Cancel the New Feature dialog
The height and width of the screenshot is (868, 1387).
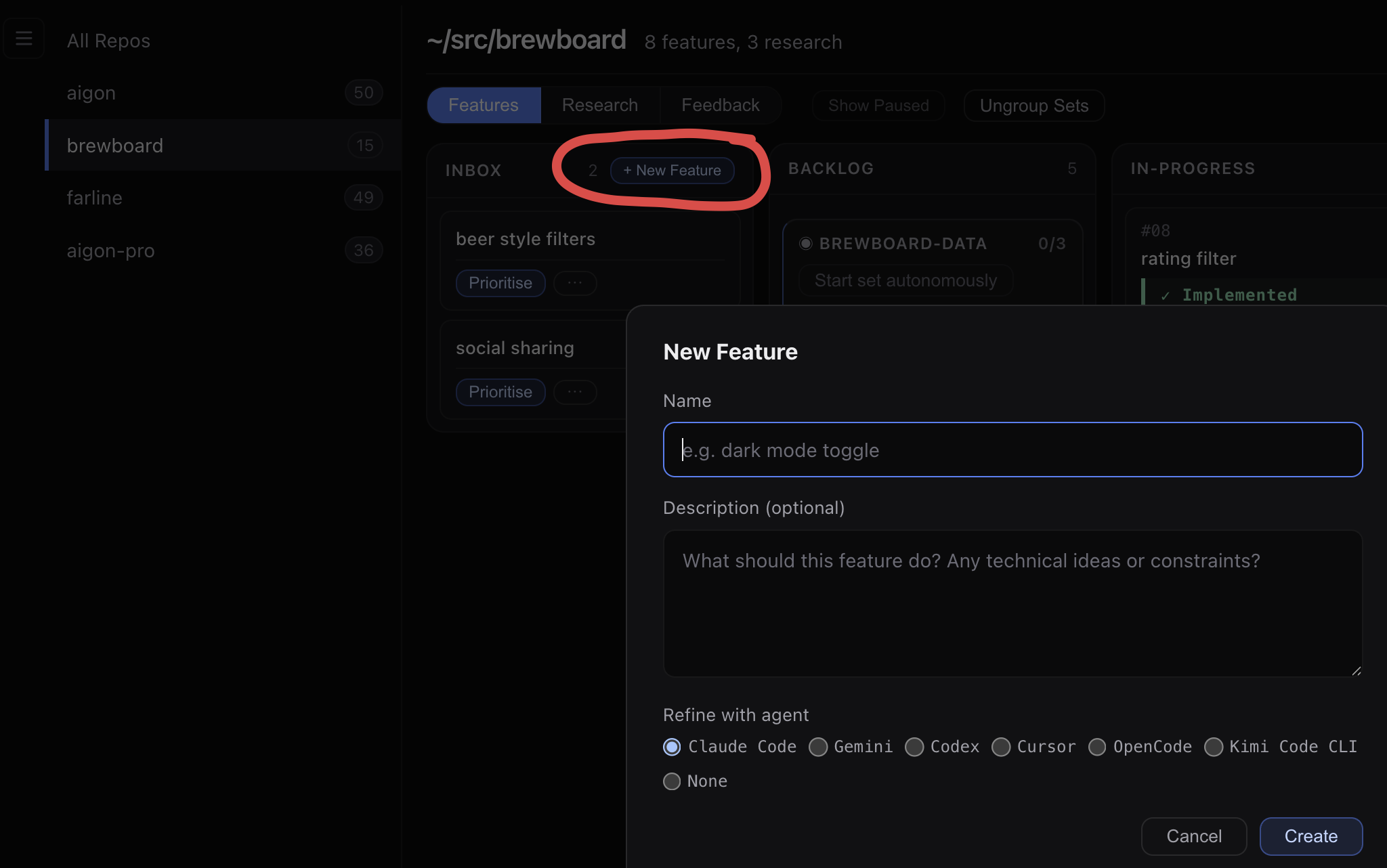[x=1194, y=836]
